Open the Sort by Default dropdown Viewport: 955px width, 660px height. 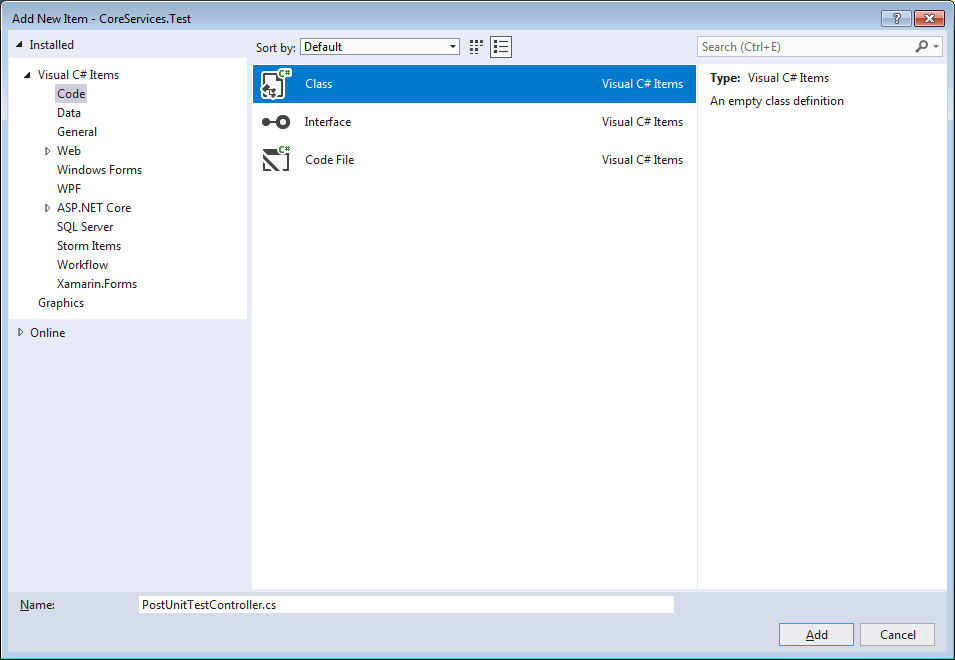(380, 47)
